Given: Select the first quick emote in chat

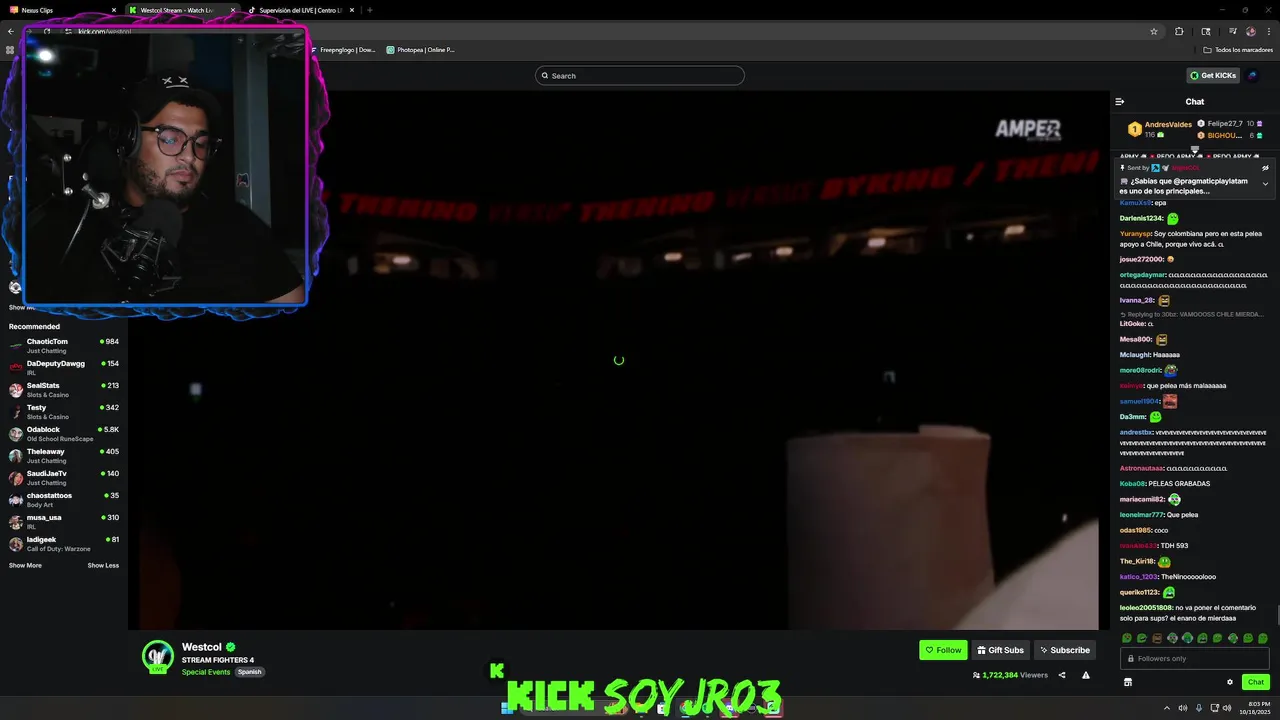Looking at the screenshot, I should point(1127,638).
